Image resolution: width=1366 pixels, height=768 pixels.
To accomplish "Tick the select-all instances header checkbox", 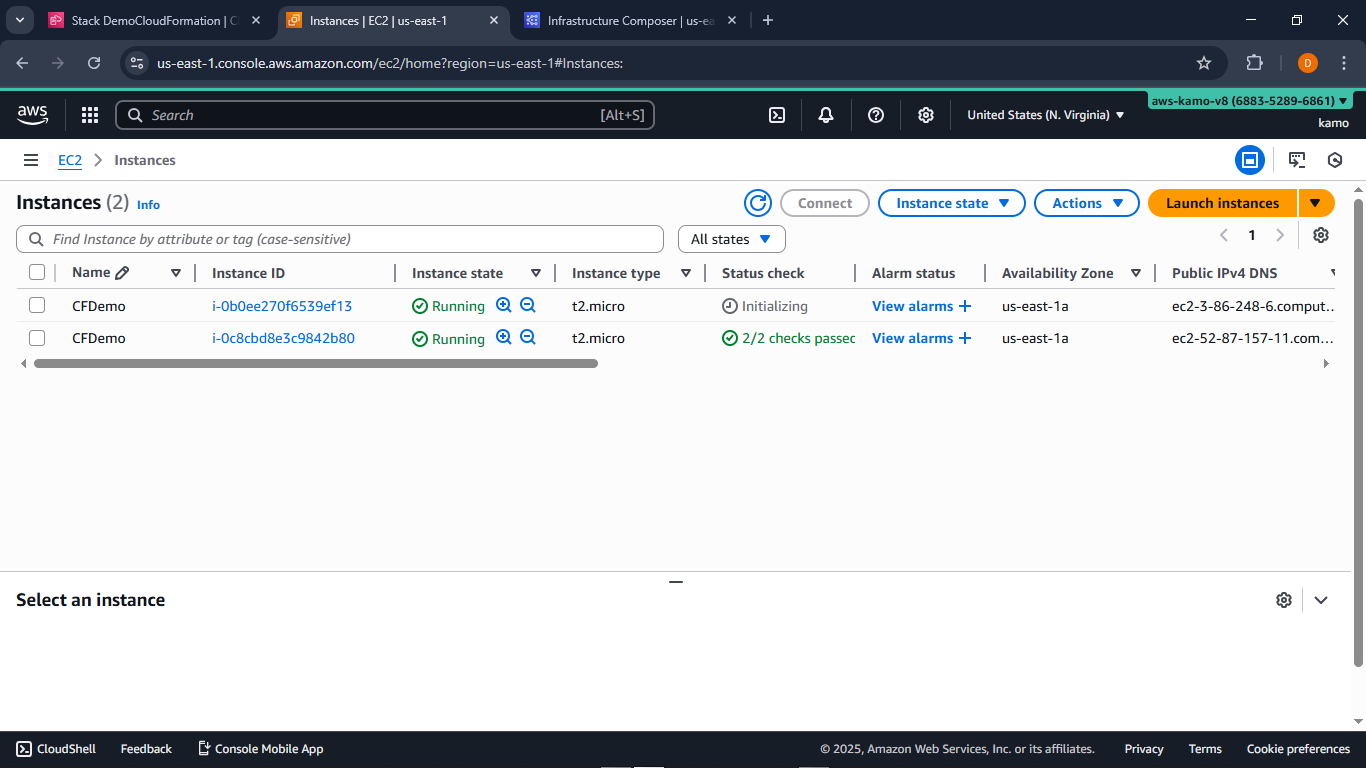I will point(37,273).
